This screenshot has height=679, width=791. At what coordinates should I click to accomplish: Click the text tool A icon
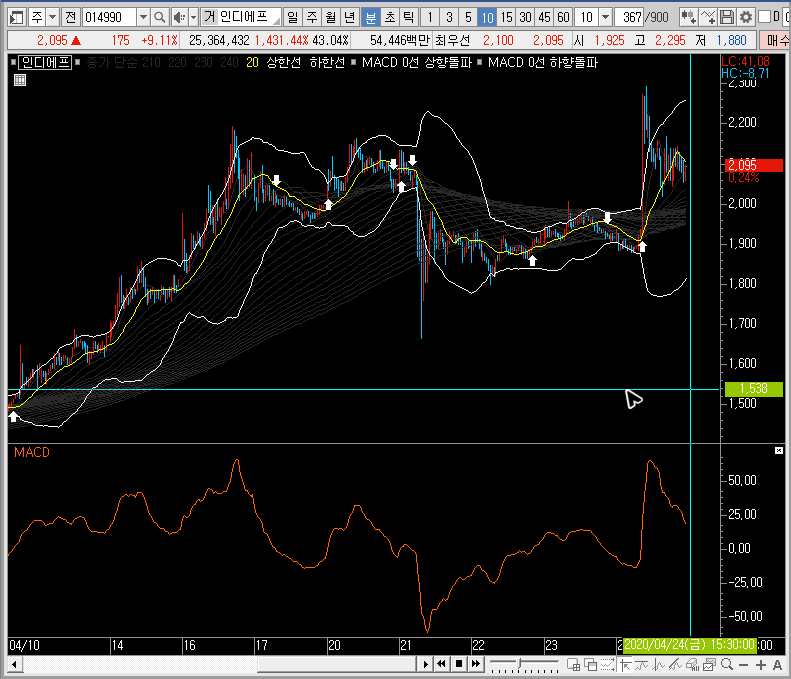coord(777,665)
